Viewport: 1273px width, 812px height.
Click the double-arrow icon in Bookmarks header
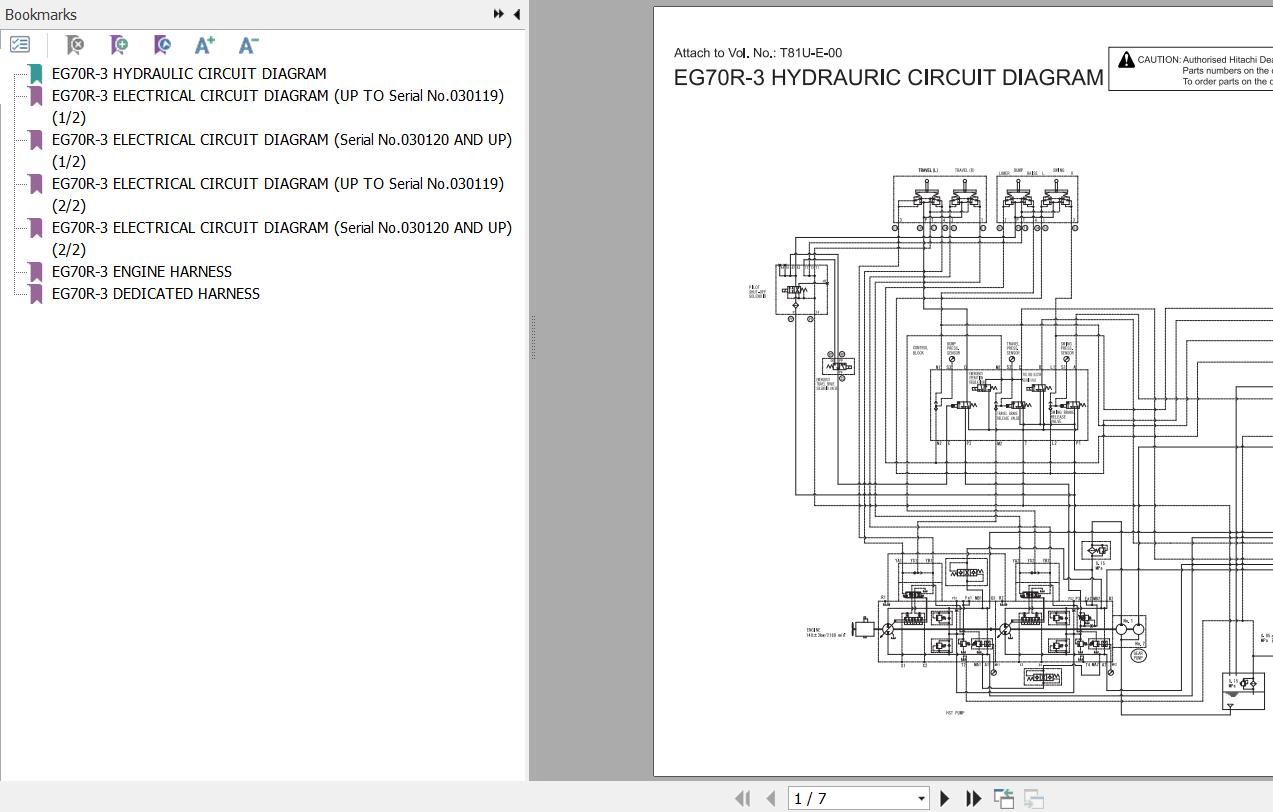(x=499, y=14)
